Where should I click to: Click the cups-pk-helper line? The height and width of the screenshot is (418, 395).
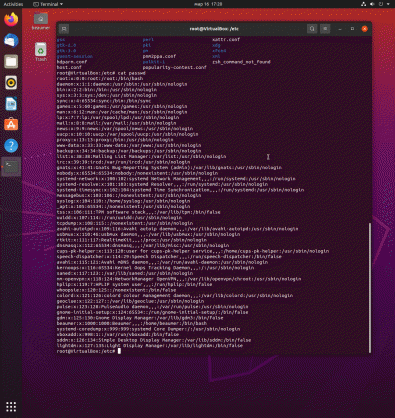click(193, 251)
